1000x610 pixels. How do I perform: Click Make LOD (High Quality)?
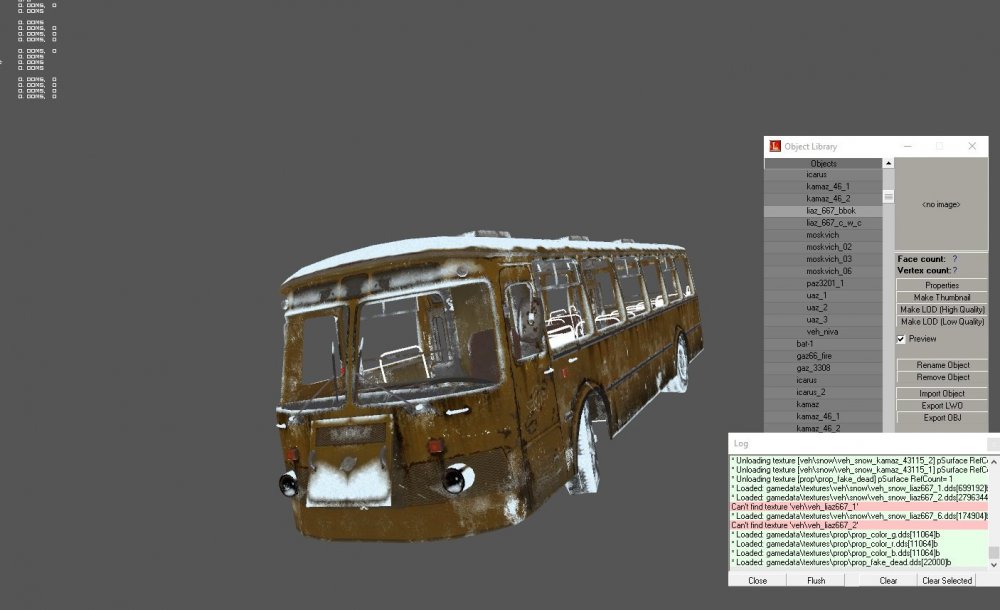click(941, 308)
